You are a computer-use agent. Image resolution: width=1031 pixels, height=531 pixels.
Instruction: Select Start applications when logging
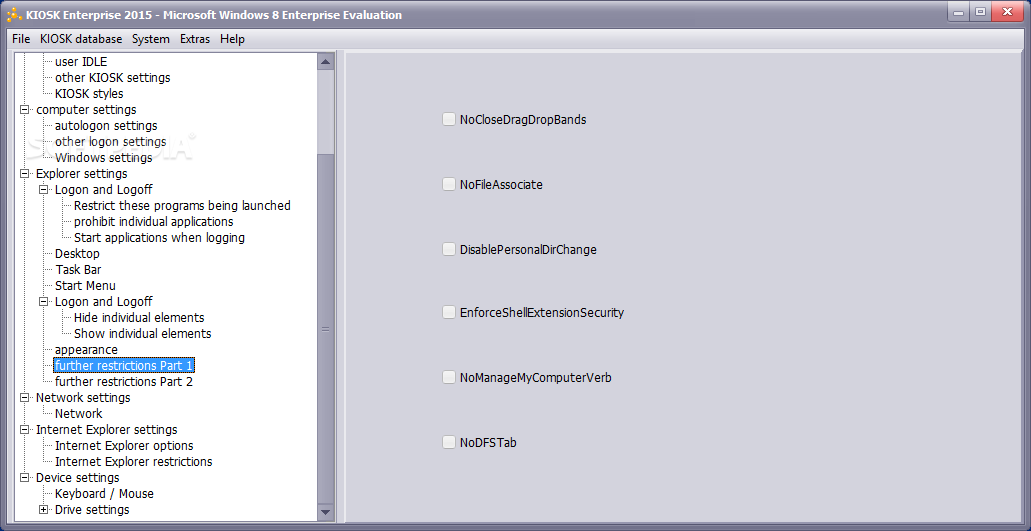pyautogui.click(x=159, y=237)
